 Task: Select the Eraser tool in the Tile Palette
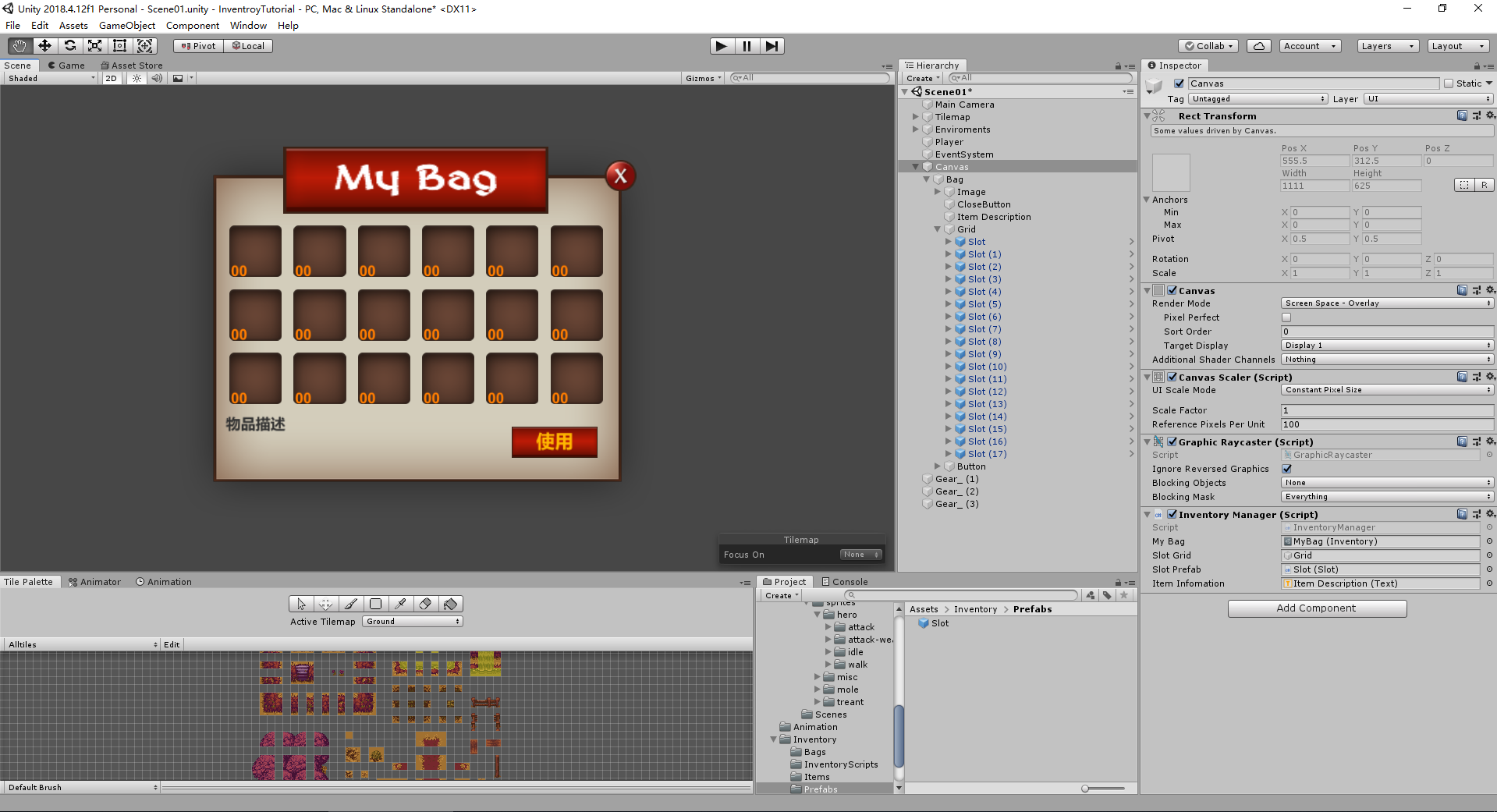click(x=425, y=603)
